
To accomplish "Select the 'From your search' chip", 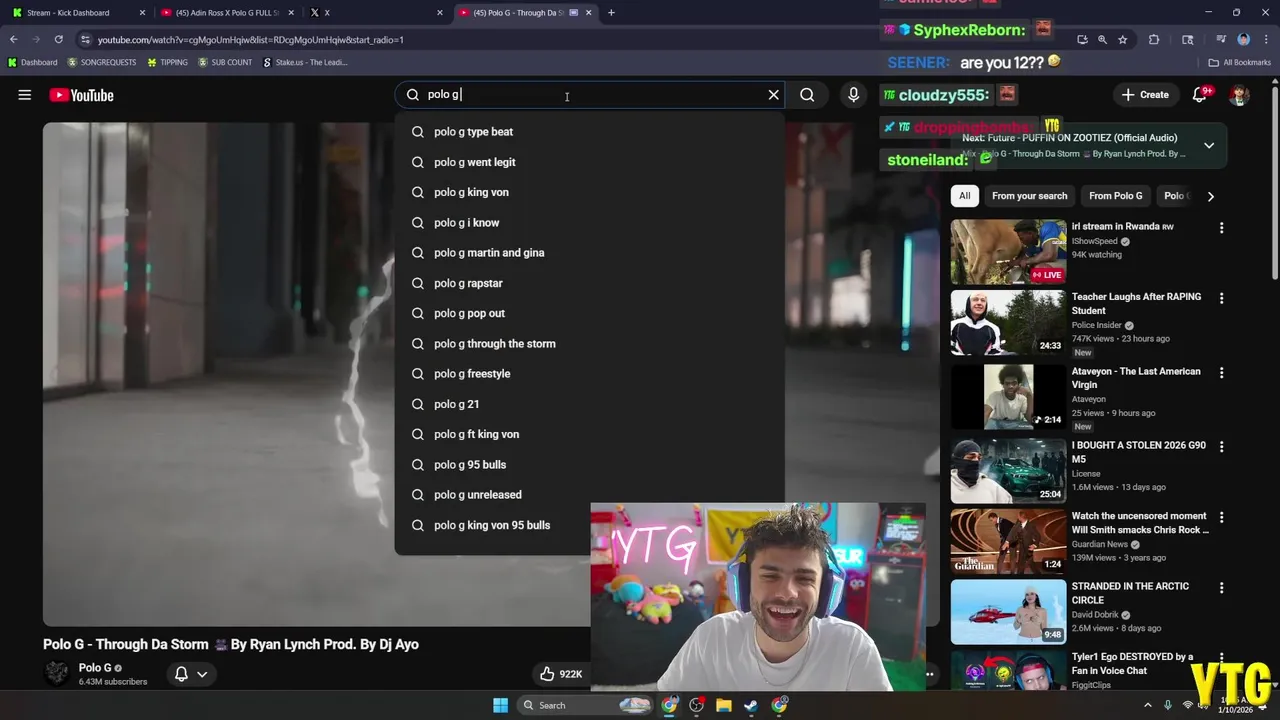I will tap(1029, 196).
